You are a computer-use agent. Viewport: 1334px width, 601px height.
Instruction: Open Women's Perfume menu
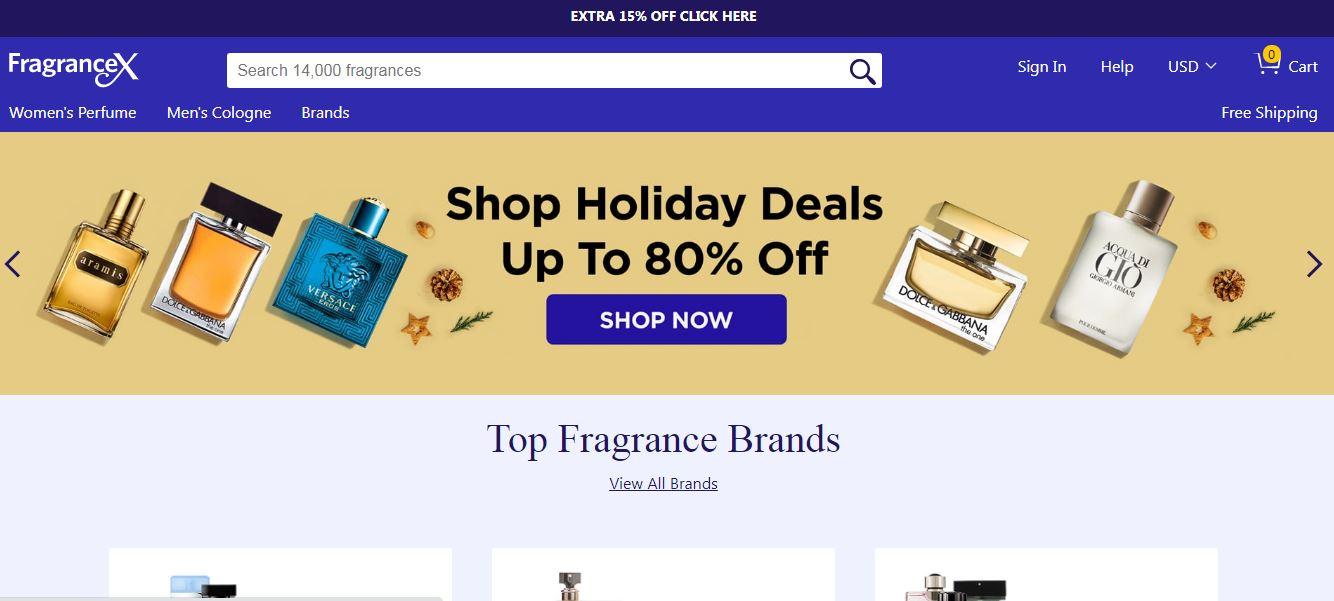pos(73,113)
